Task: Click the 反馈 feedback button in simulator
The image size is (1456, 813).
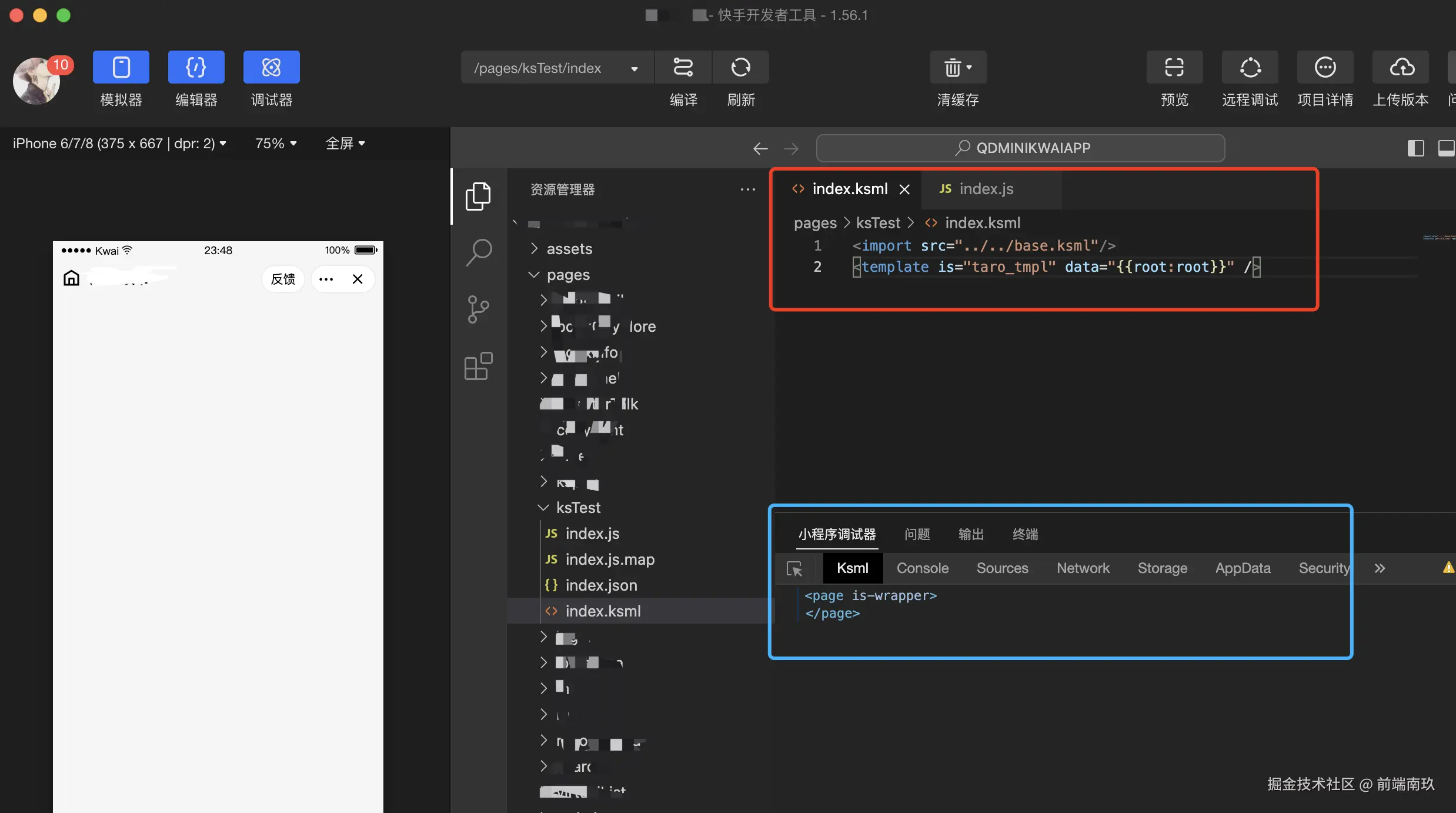Action: tap(283, 279)
